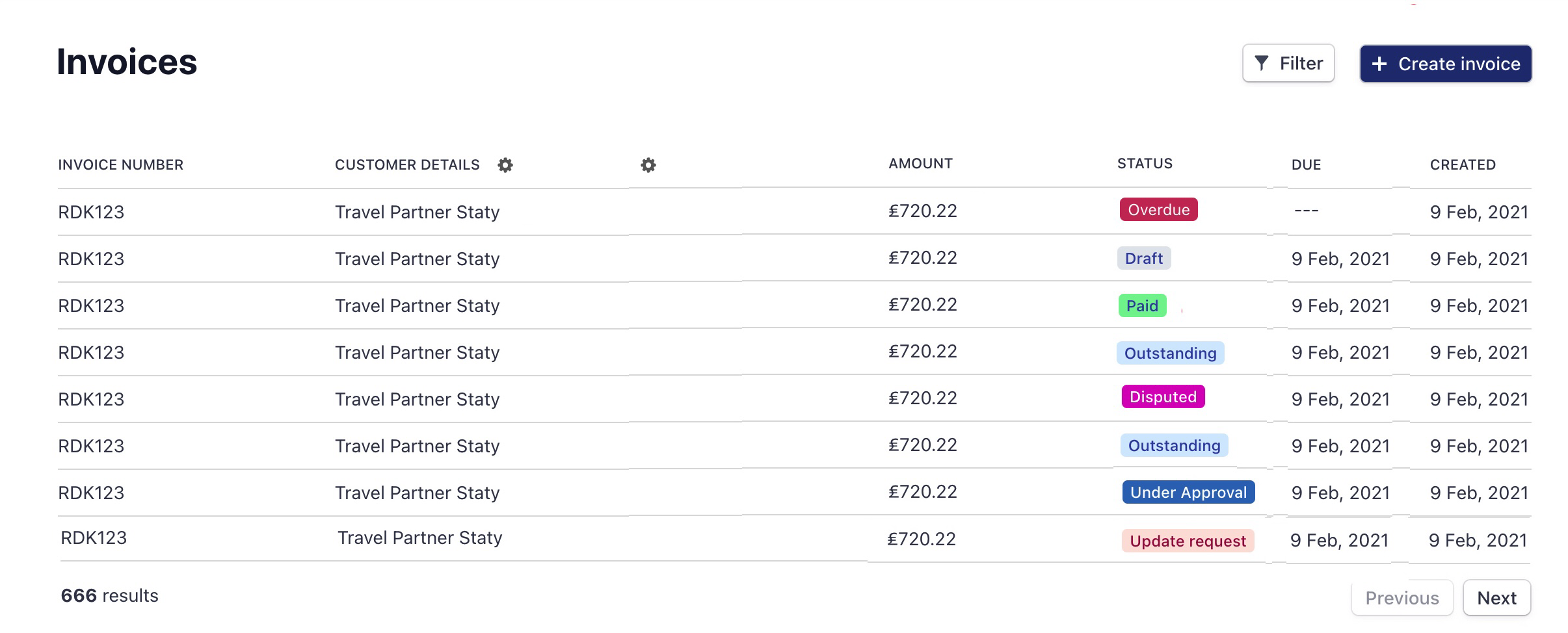Open the first RDK123 invoice row
This screenshot has height=633, width=1568.
(91, 212)
